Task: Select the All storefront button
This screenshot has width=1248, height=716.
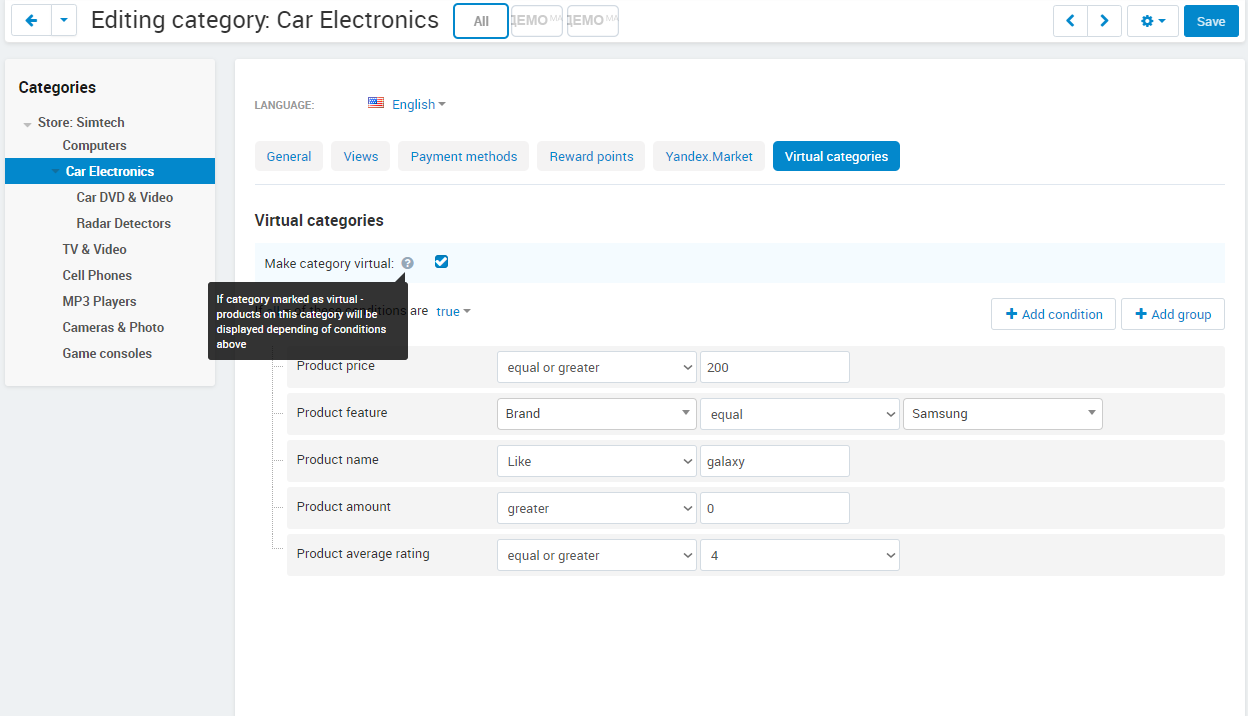Action: pyautogui.click(x=481, y=21)
